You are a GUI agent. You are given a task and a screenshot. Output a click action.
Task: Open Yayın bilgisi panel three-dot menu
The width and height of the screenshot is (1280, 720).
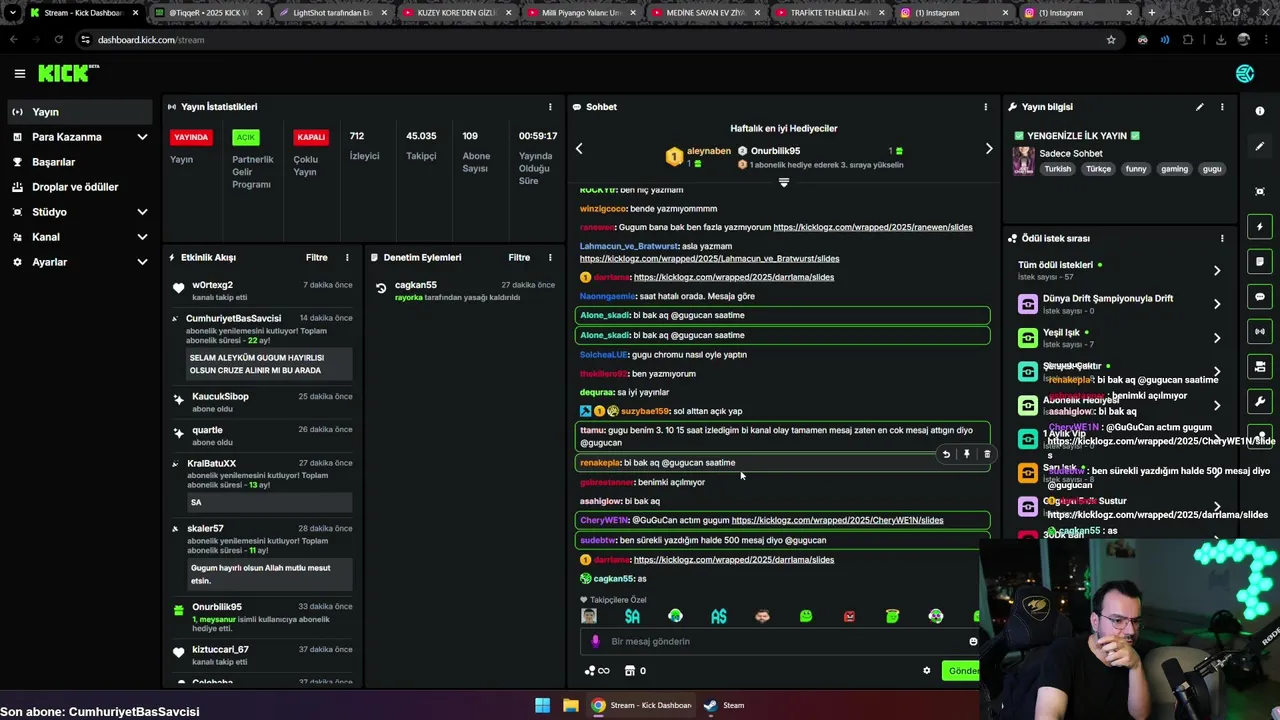(1222, 107)
